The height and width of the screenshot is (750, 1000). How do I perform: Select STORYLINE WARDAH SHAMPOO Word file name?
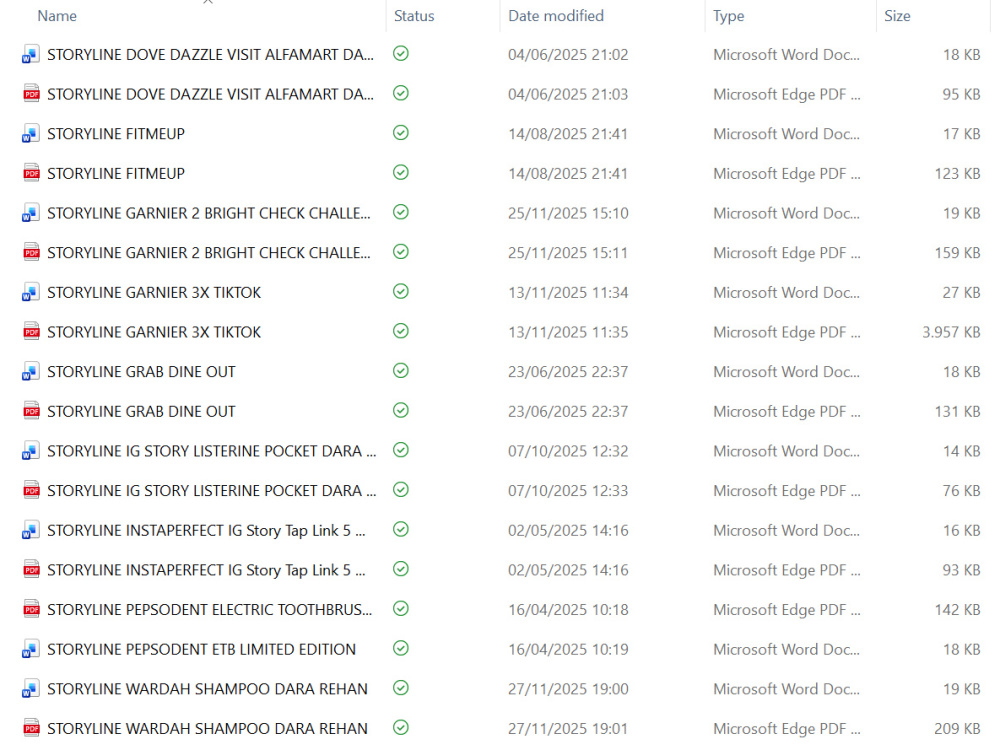coord(207,689)
